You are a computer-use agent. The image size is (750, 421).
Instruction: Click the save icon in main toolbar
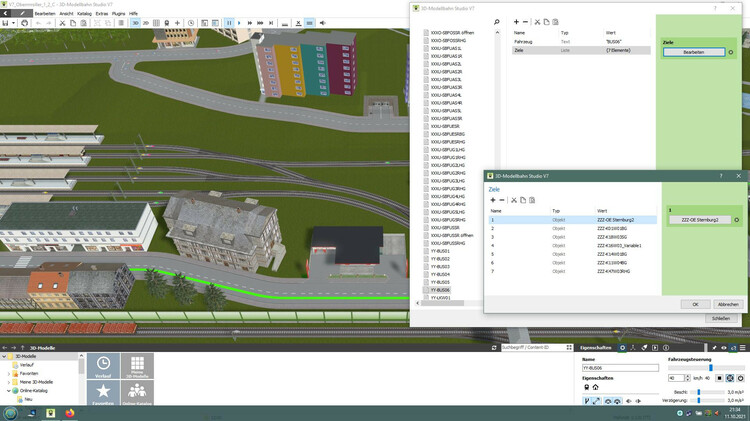7,22
